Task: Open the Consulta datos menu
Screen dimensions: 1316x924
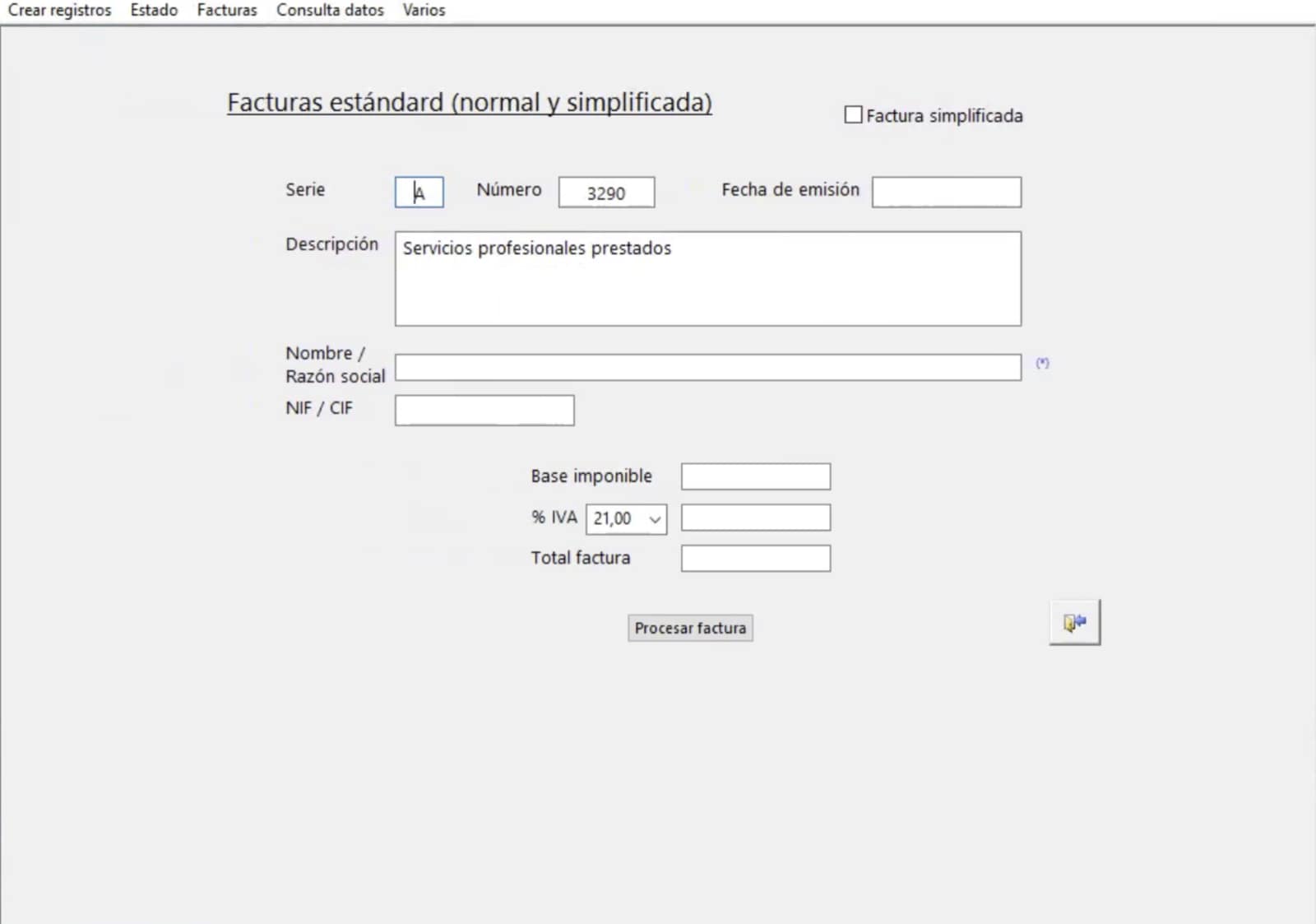Action: point(330,11)
